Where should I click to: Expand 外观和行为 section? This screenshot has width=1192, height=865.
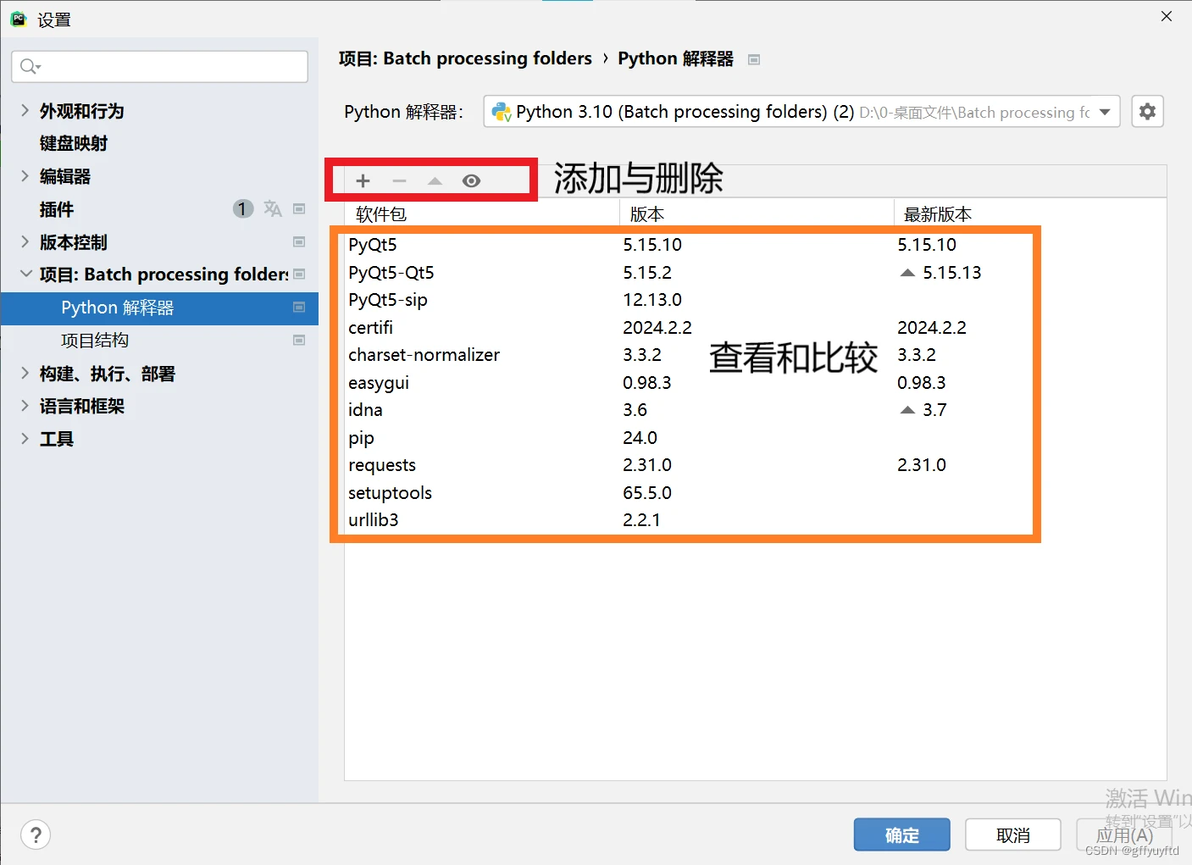tap(25, 111)
